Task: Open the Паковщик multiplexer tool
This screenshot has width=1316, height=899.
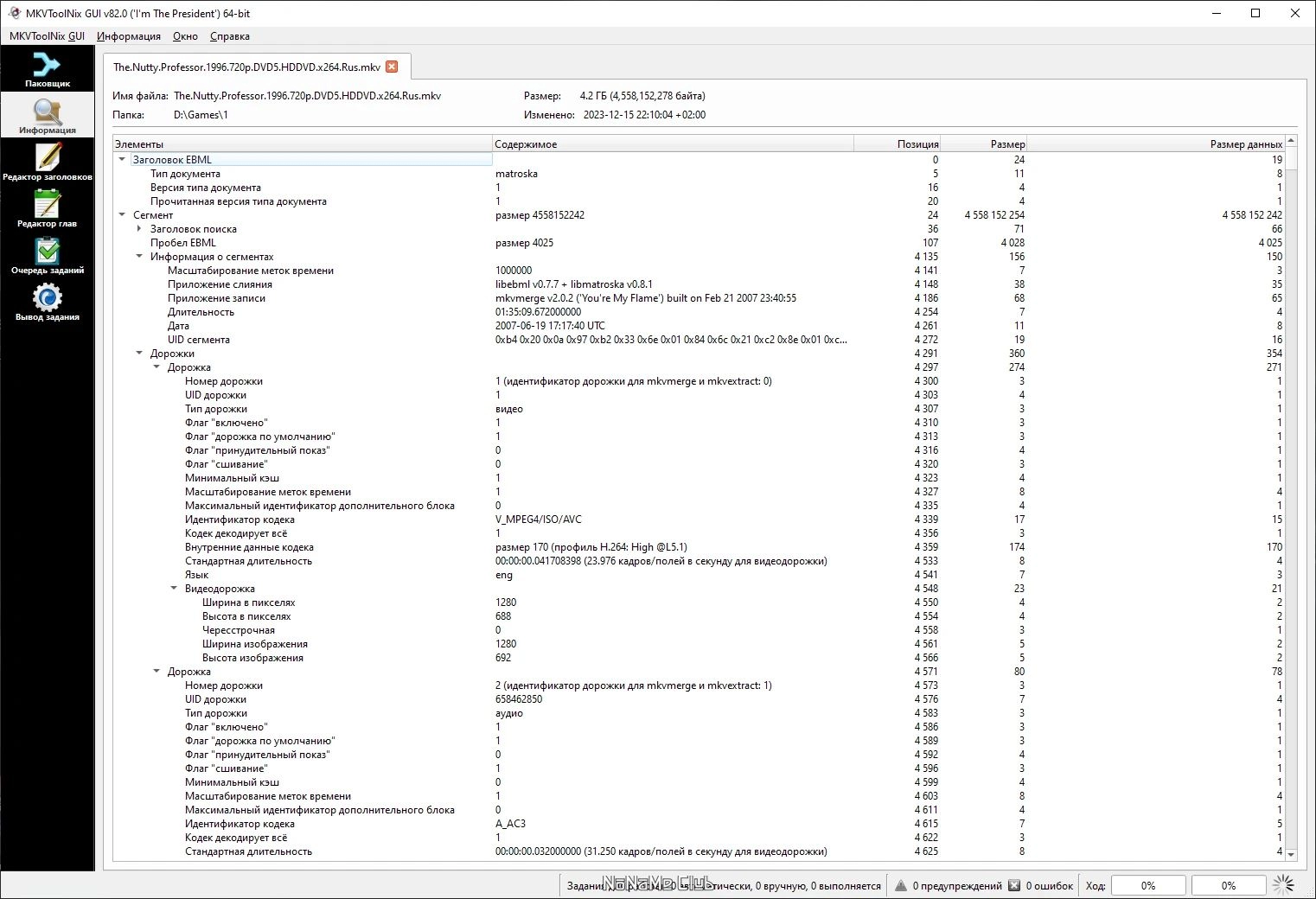Action: 47,69
